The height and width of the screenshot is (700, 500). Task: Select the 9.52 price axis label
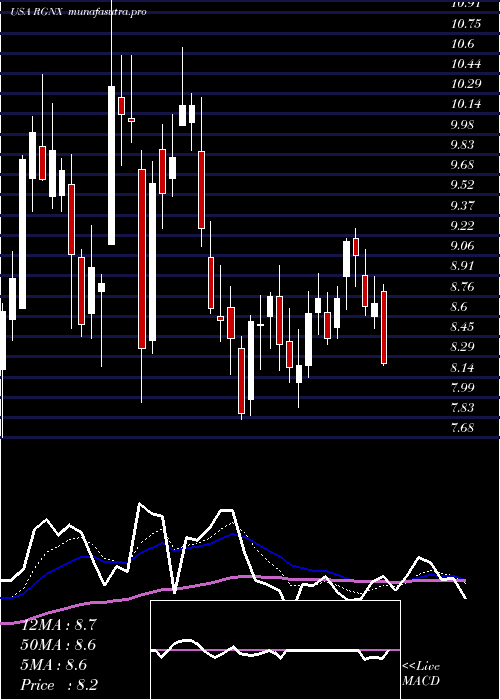pyautogui.click(x=462, y=185)
